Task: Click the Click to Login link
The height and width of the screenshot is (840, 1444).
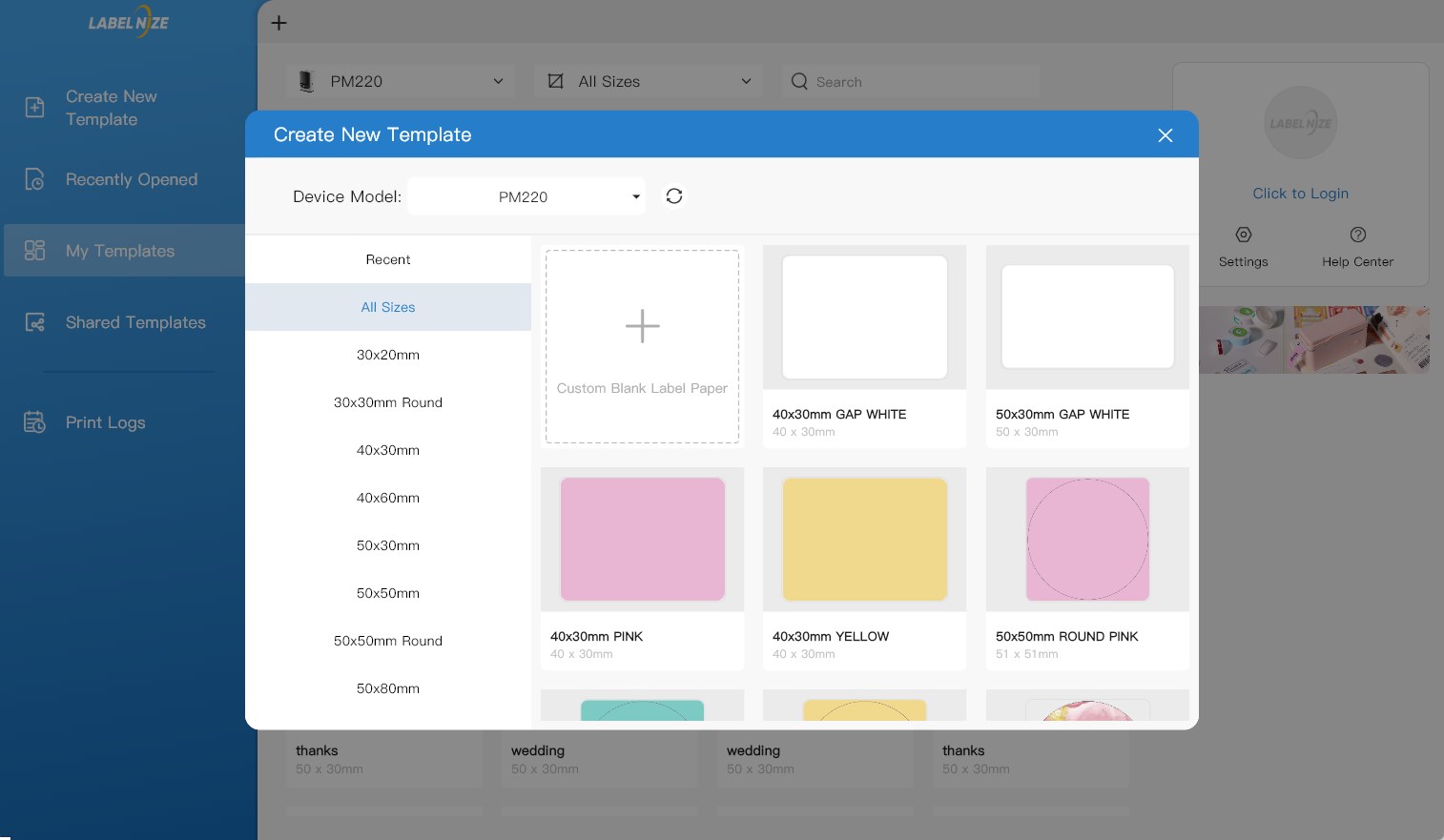Action: [1301, 194]
